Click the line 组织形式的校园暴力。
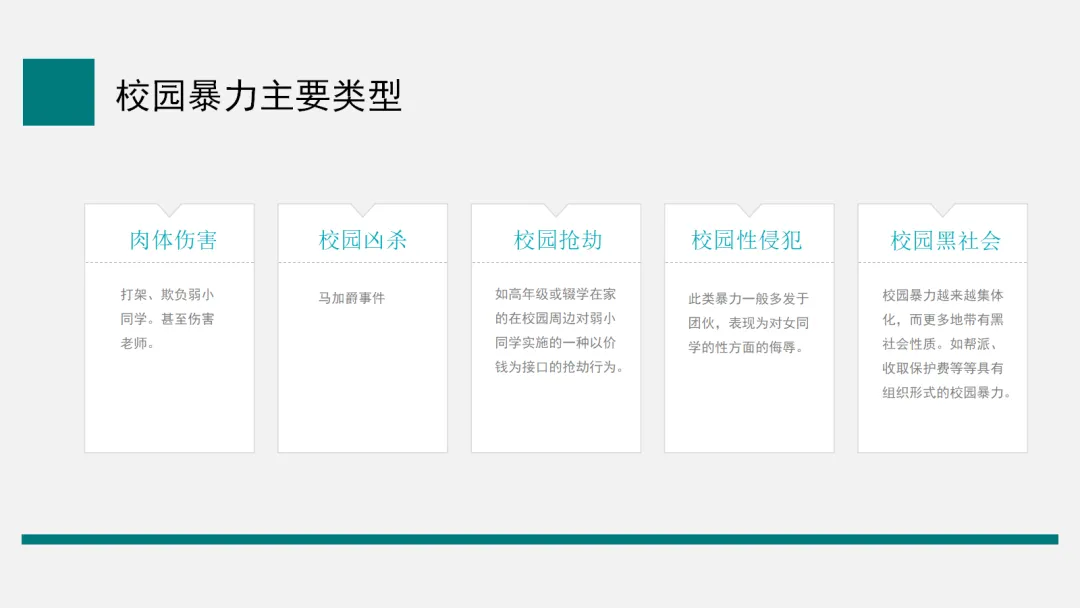The width and height of the screenshot is (1080, 608). pyautogui.click(x=946, y=392)
